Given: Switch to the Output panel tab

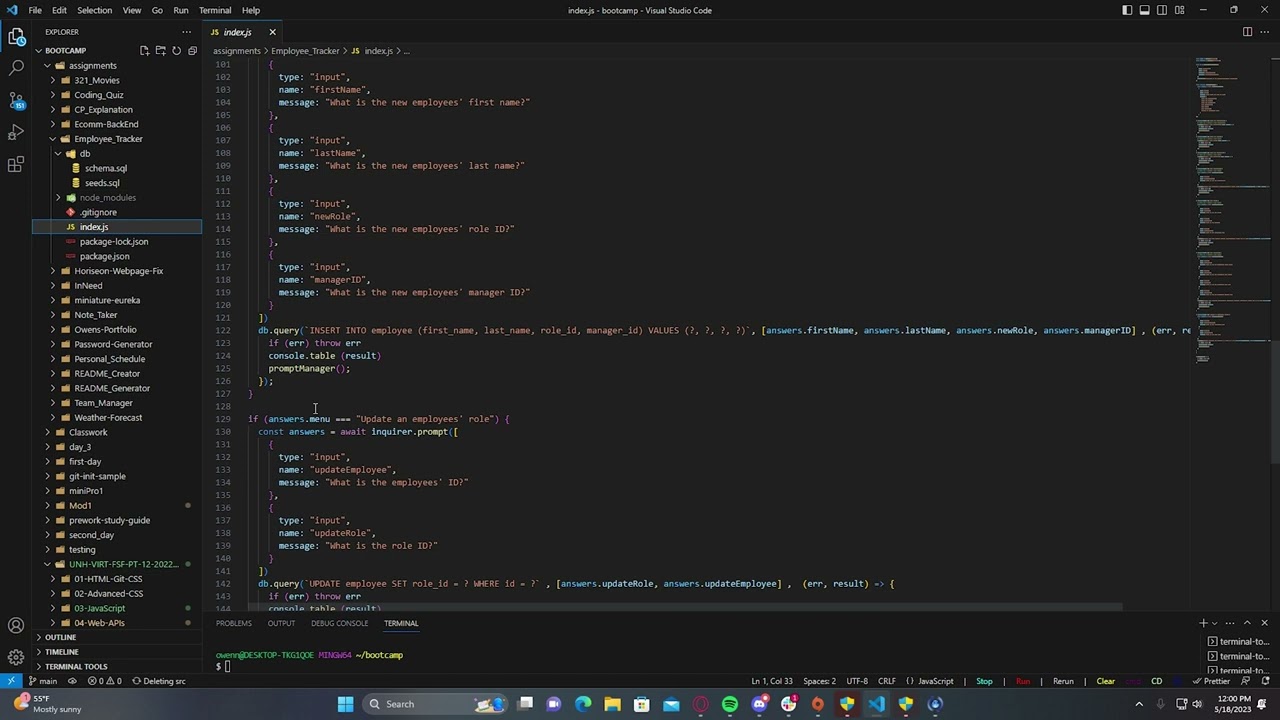Looking at the screenshot, I should [281, 623].
